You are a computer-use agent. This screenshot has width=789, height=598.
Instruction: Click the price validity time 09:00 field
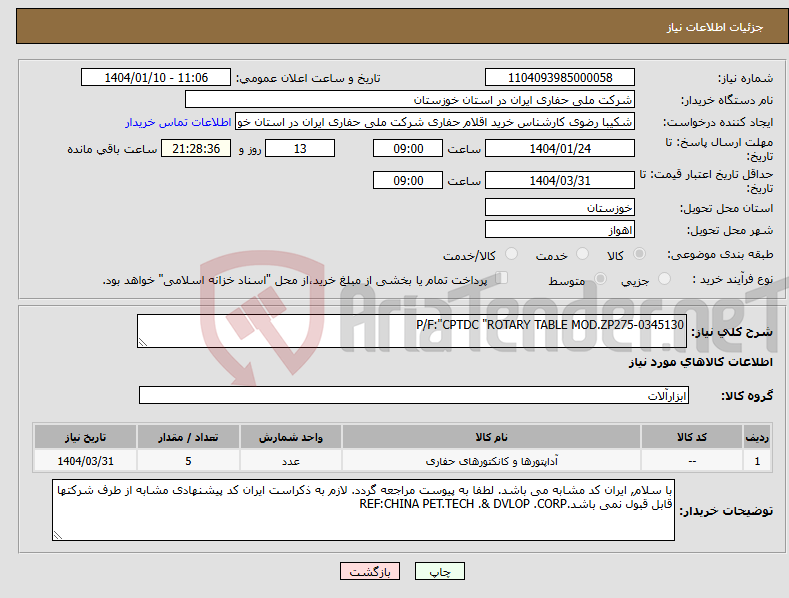[408, 180]
